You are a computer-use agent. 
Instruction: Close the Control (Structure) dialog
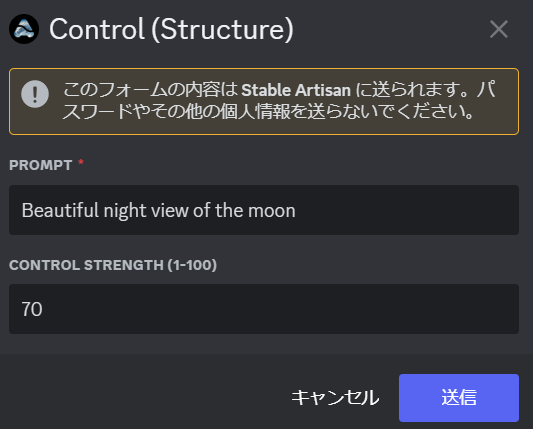[x=499, y=29]
